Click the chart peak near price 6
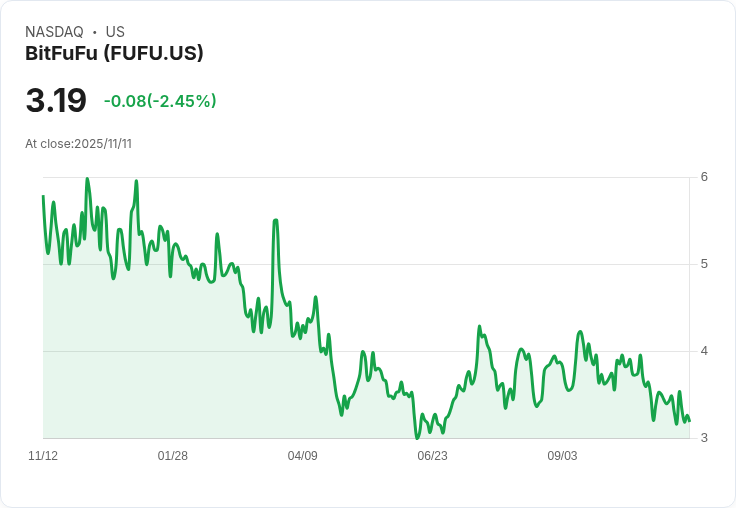 (87, 179)
